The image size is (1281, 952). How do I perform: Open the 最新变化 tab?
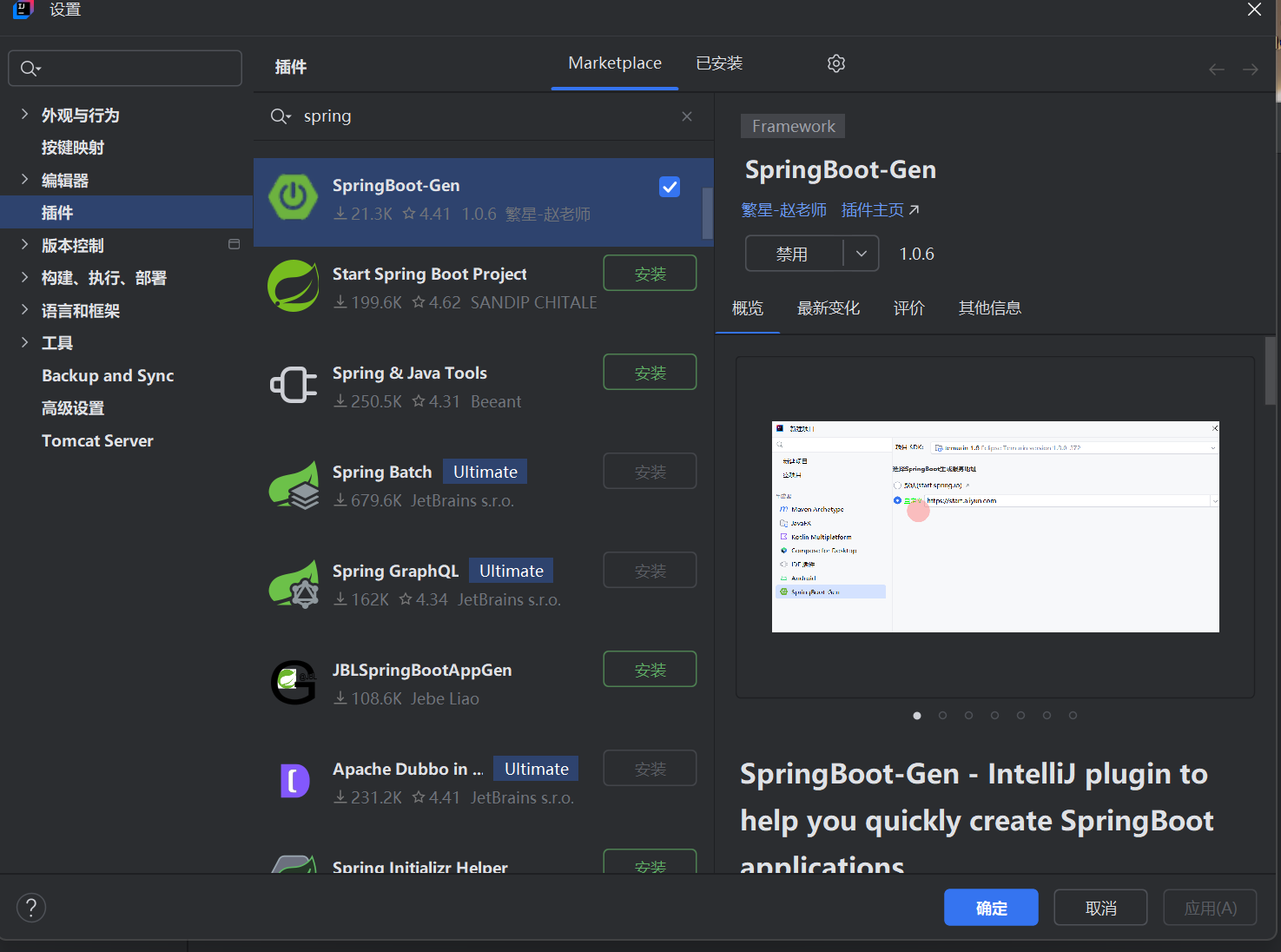[x=829, y=308]
